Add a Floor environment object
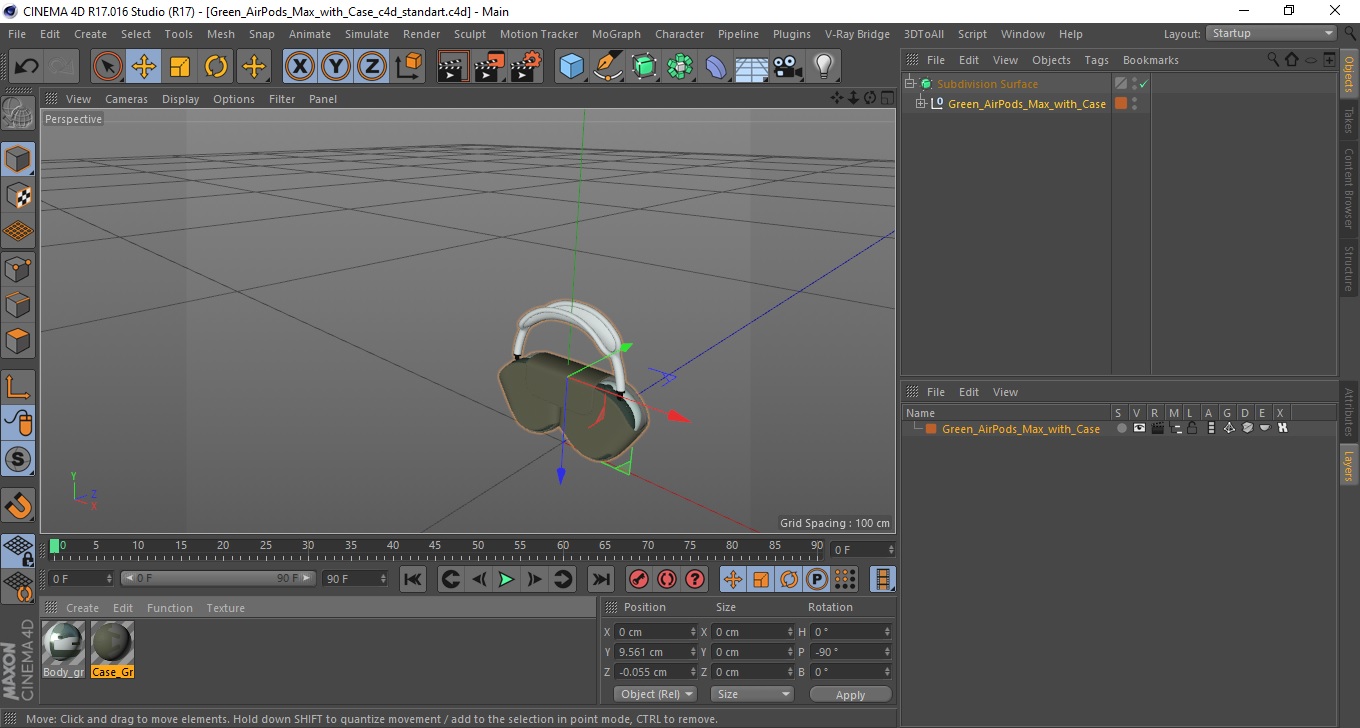 point(752,67)
